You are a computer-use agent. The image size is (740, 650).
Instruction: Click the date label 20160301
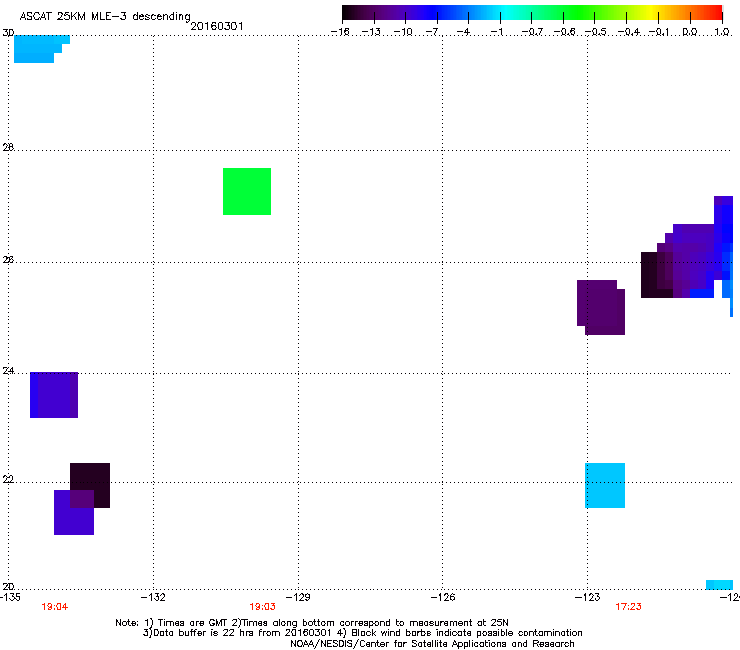coord(217,26)
